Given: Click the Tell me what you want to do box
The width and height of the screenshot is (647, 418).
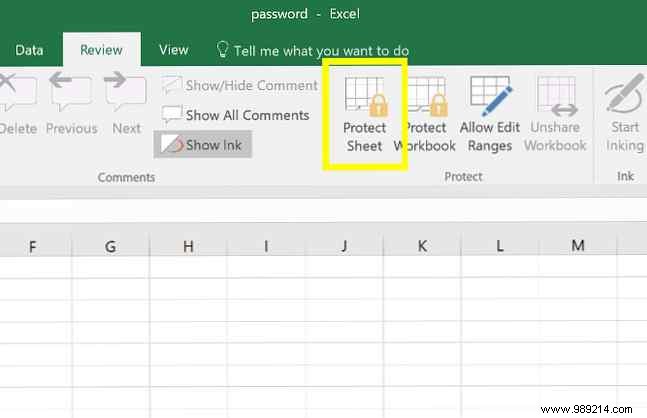Looking at the screenshot, I should pos(321,51).
